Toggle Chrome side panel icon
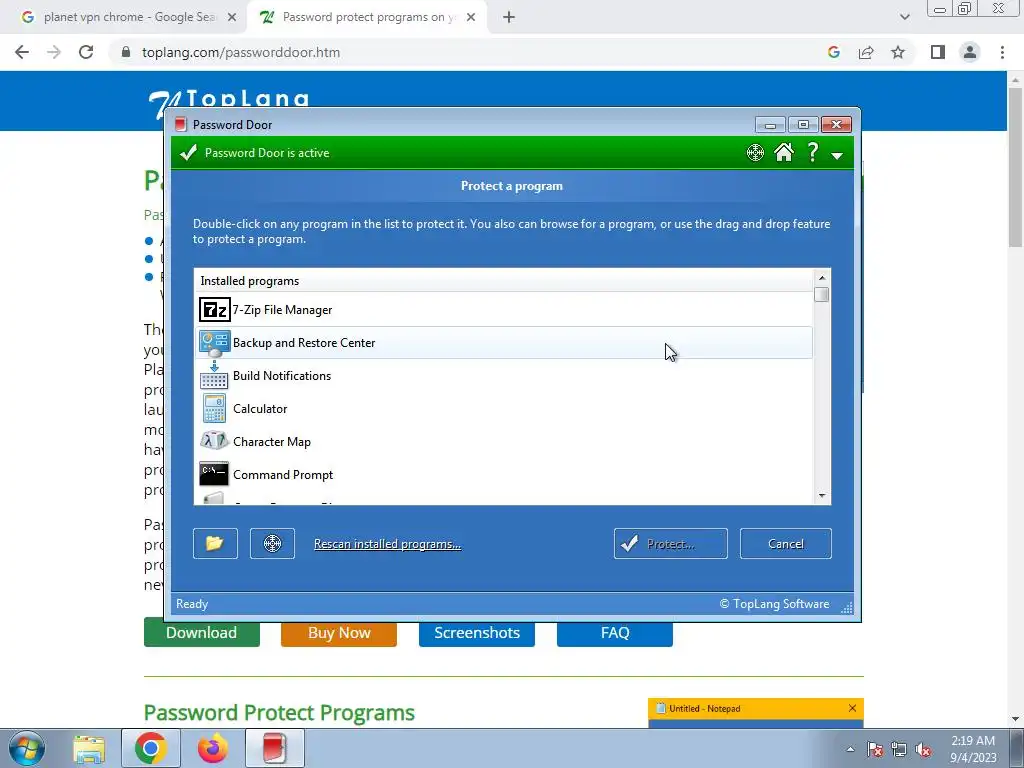Image resolution: width=1024 pixels, height=768 pixels. (938, 52)
